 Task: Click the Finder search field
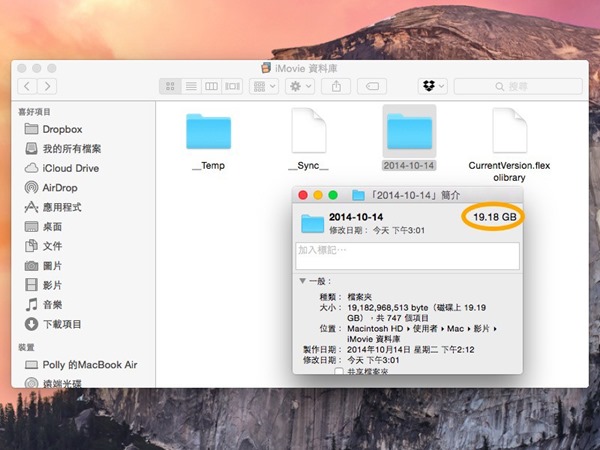tap(518, 86)
